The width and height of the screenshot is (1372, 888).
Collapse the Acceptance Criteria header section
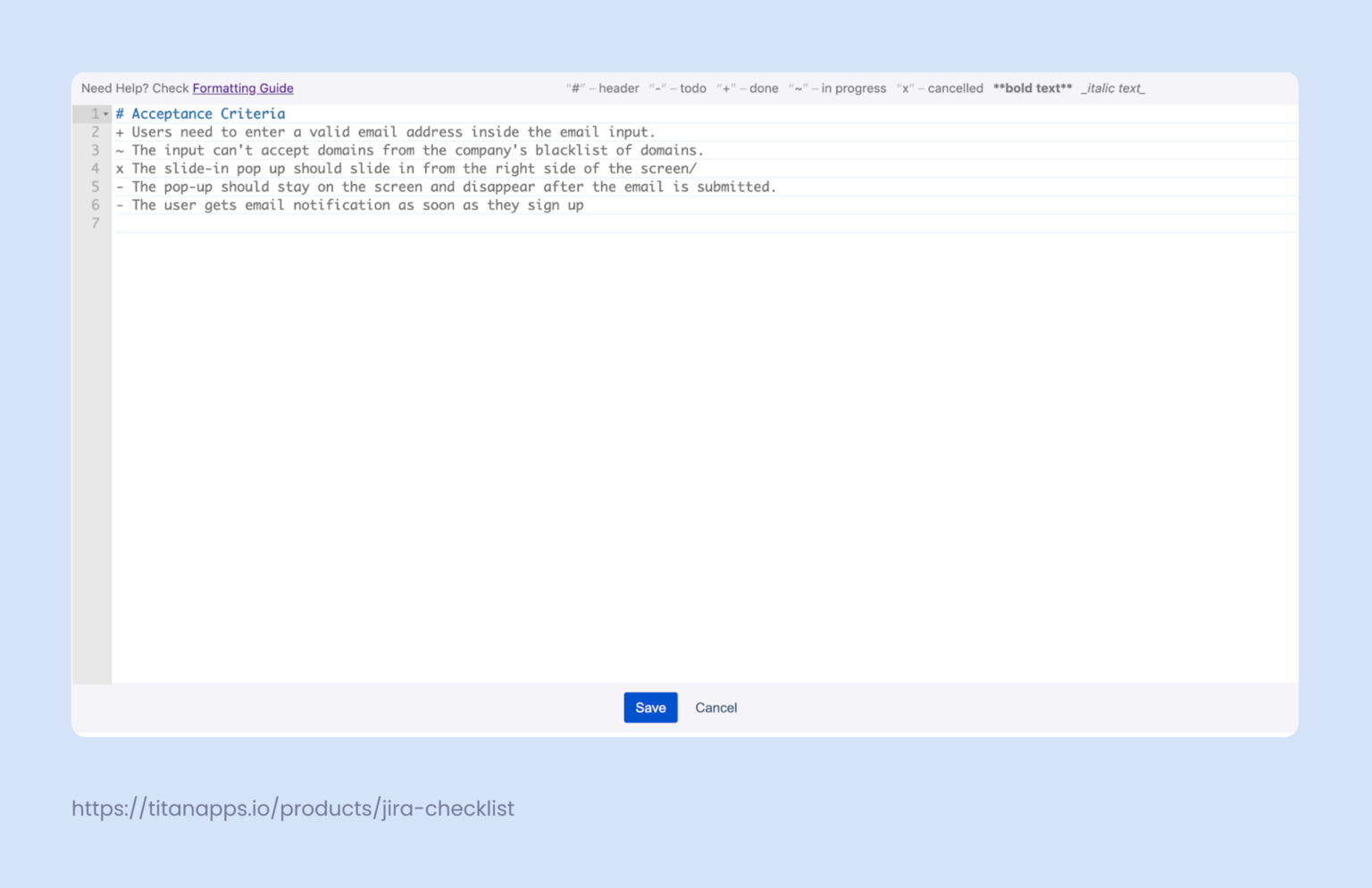(106, 114)
